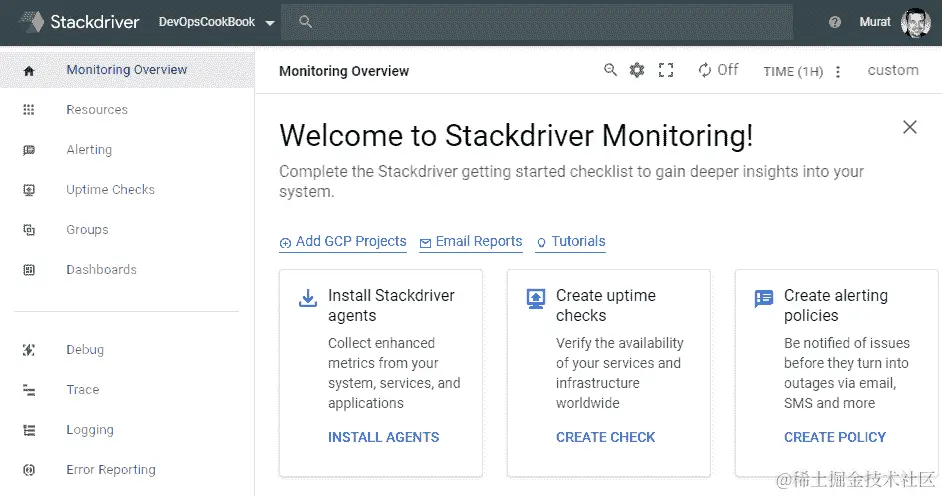The width and height of the screenshot is (942, 496).
Task: Click the Alerting icon in sidebar
Action: [29, 150]
